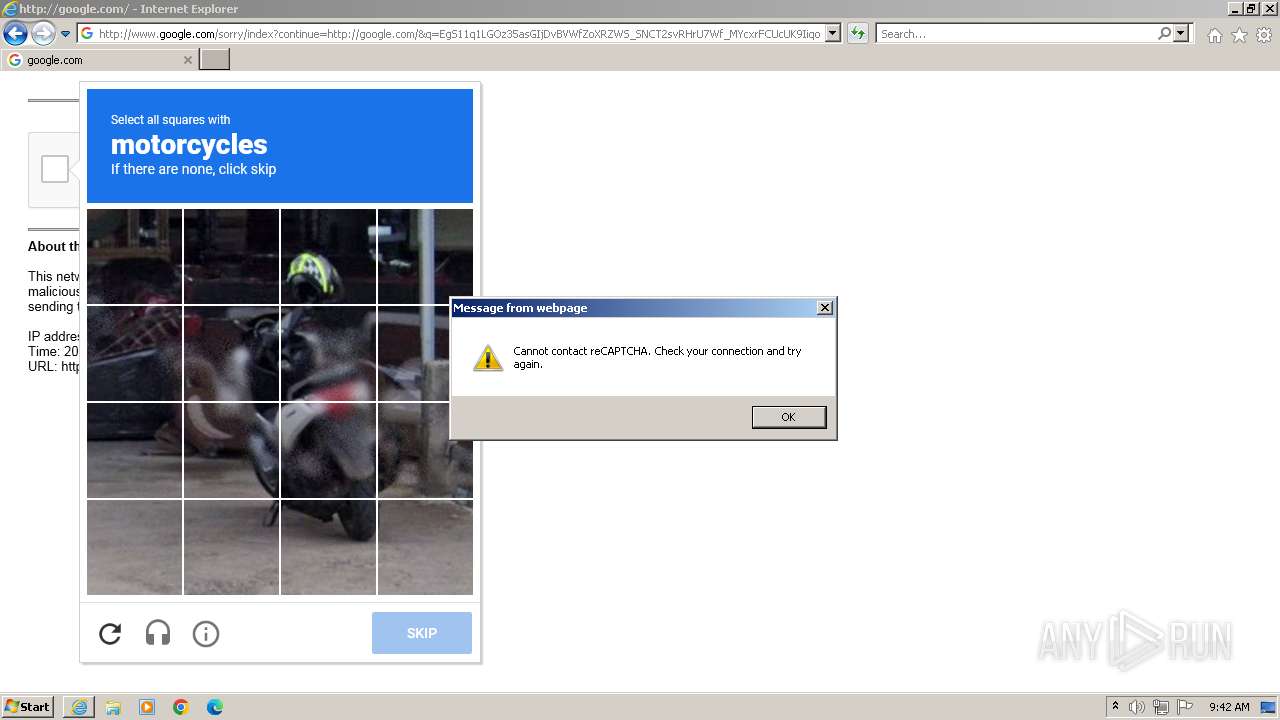Close the google.com tab
This screenshot has height=720, width=1280.
(187, 60)
